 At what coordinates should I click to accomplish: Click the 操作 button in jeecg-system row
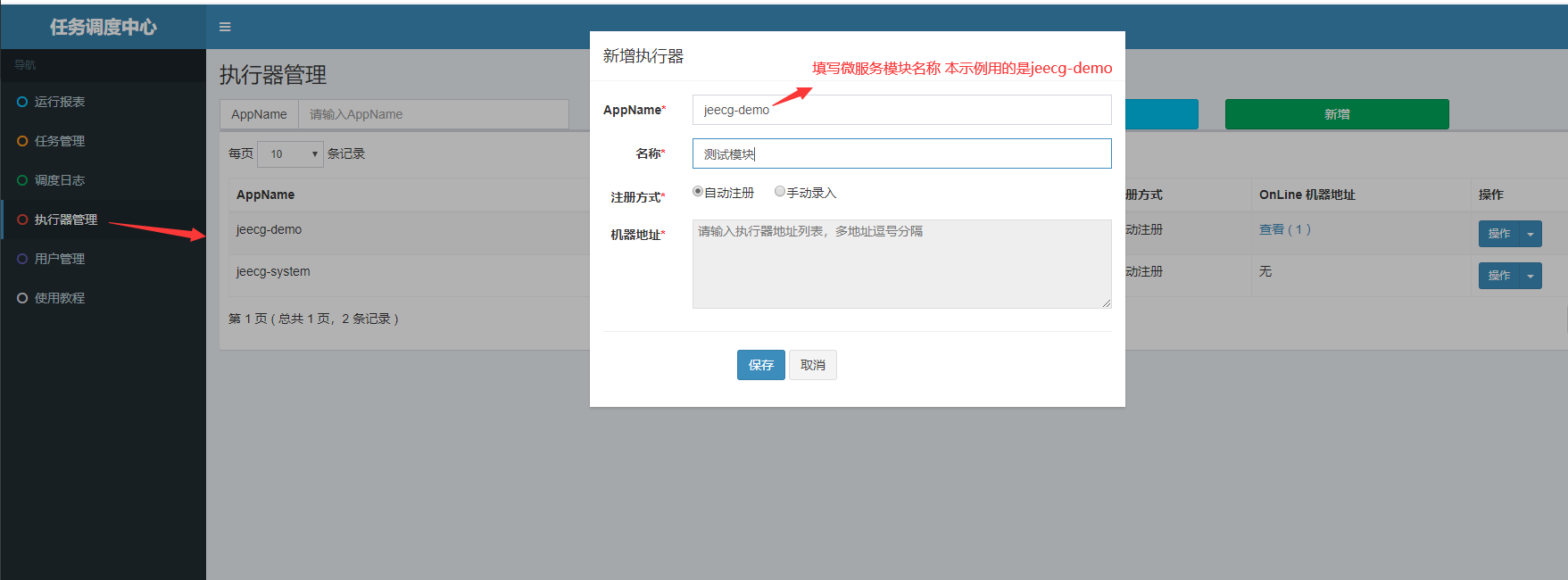[1499, 276]
